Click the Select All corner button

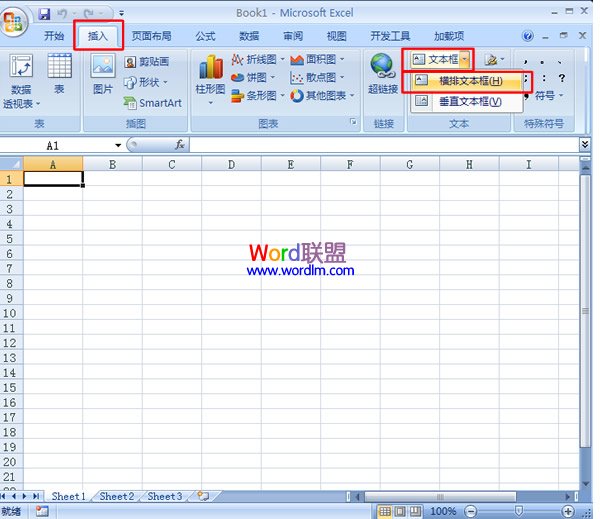point(11,164)
